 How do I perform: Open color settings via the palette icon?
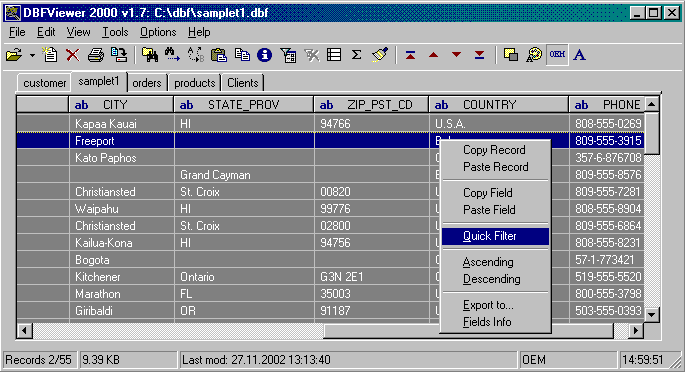(534, 55)
